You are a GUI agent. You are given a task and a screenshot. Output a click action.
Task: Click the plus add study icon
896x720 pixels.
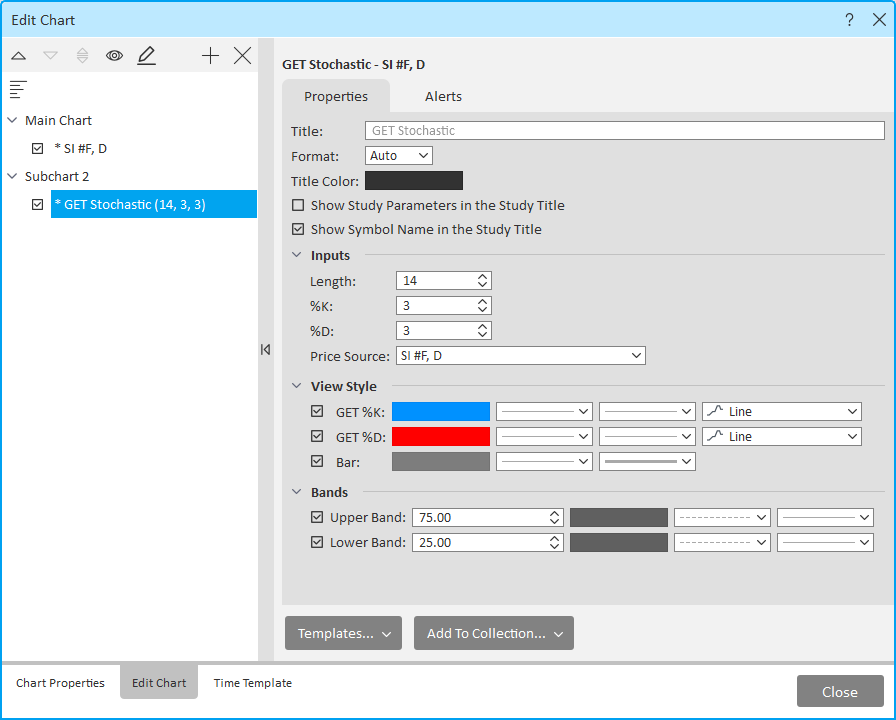coord(210,56)
